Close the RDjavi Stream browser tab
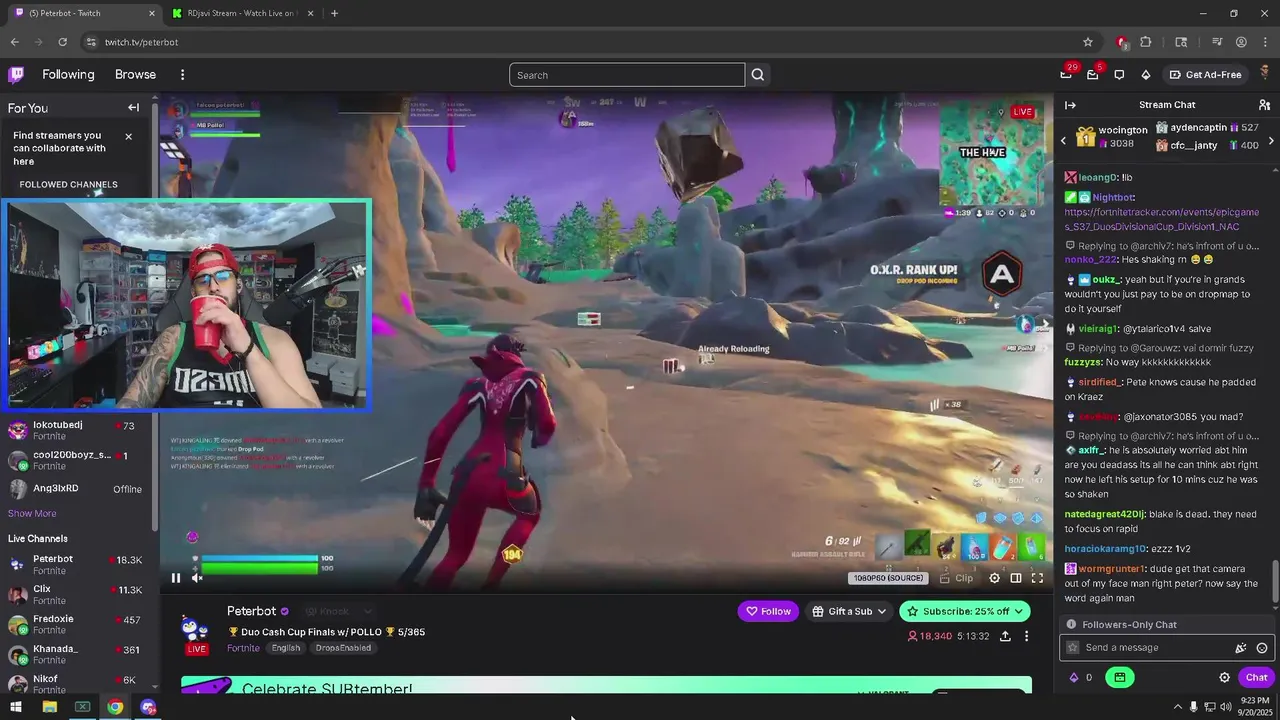1280x720 pixels. tap(310, 13)
